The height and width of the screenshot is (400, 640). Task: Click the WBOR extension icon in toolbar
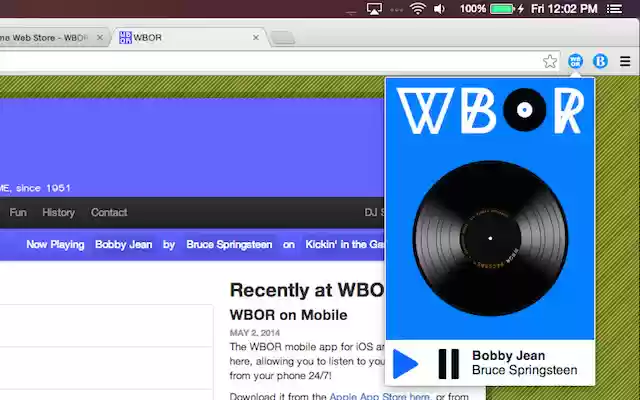pos(575,61)
